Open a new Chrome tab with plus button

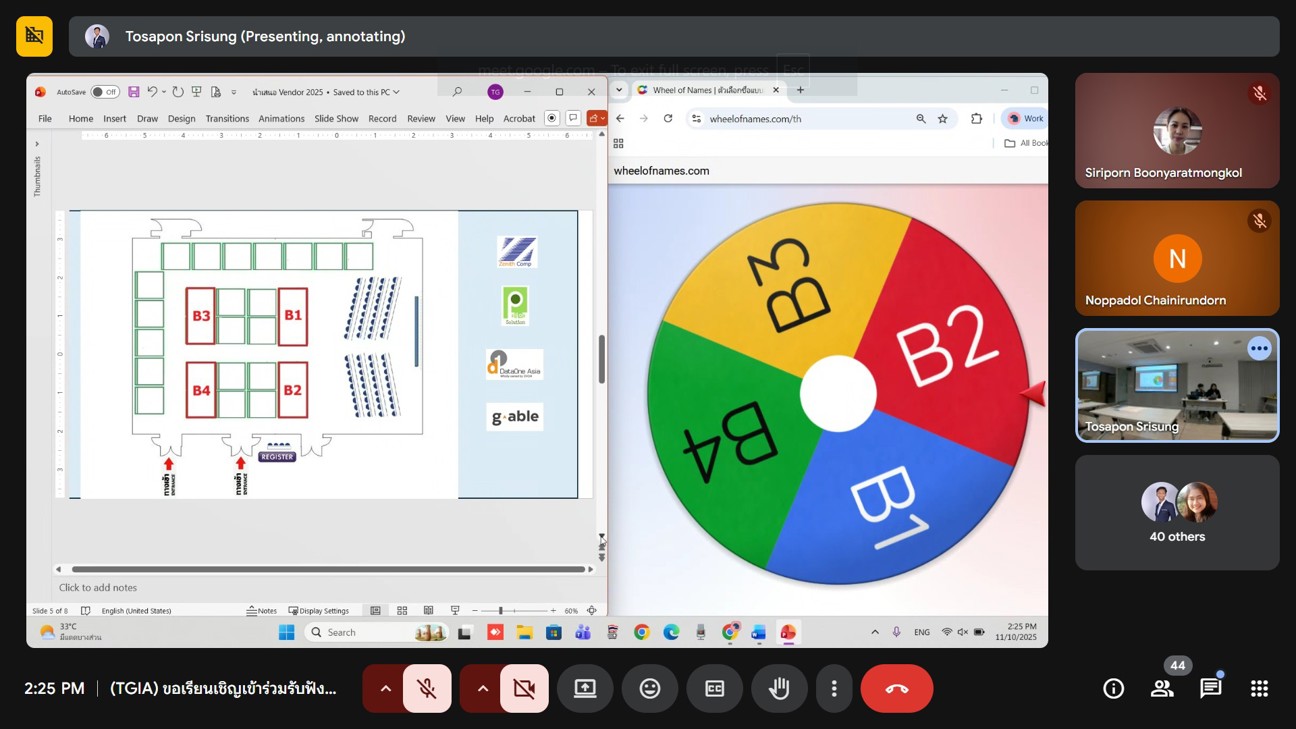[800, 90]
